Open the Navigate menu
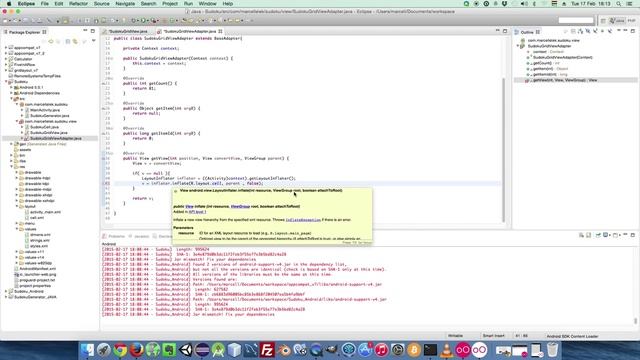Screen dimensions: 640x360 tap(125, 4)
